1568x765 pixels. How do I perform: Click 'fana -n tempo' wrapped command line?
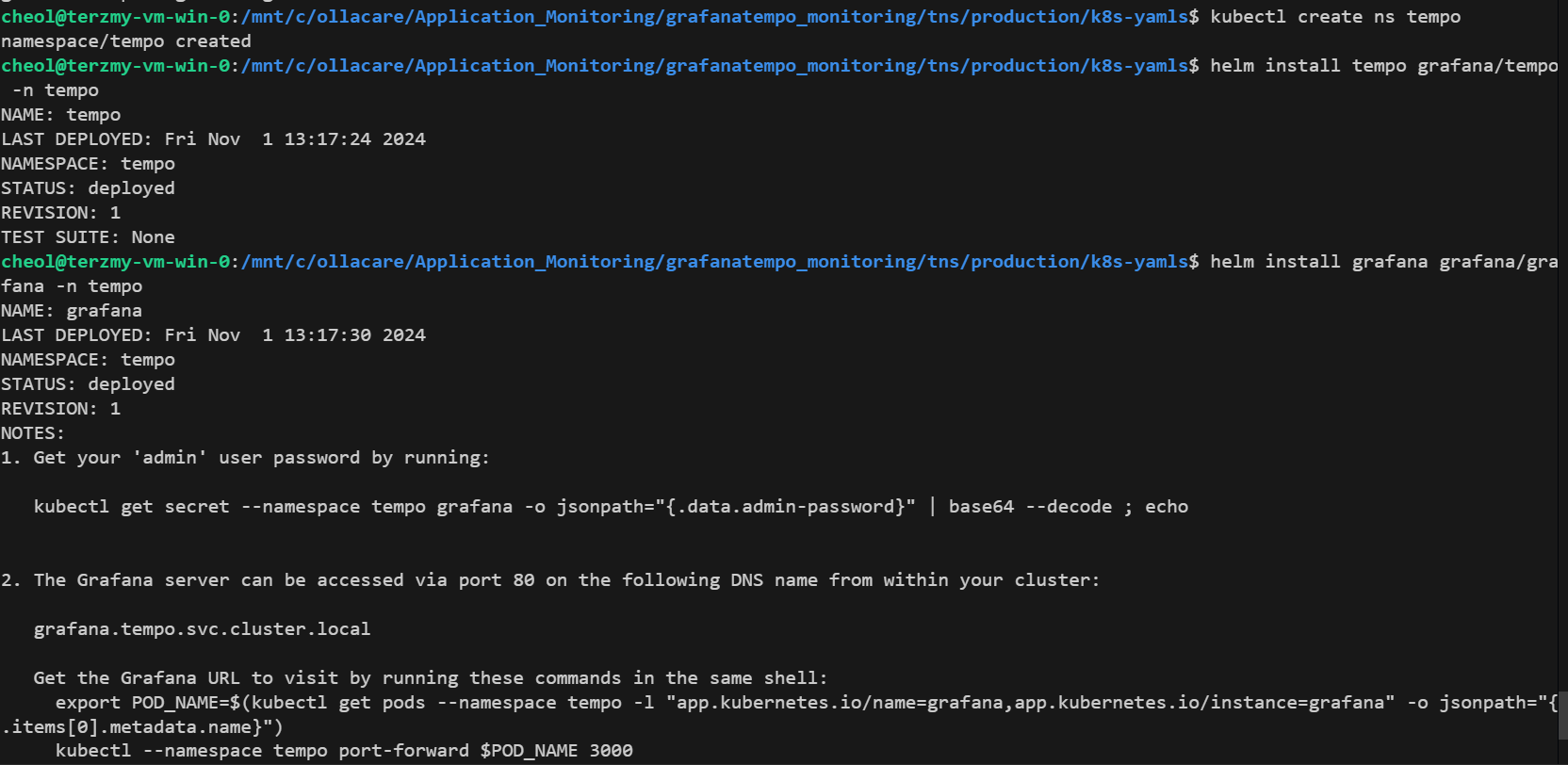[x=72, y=286]
